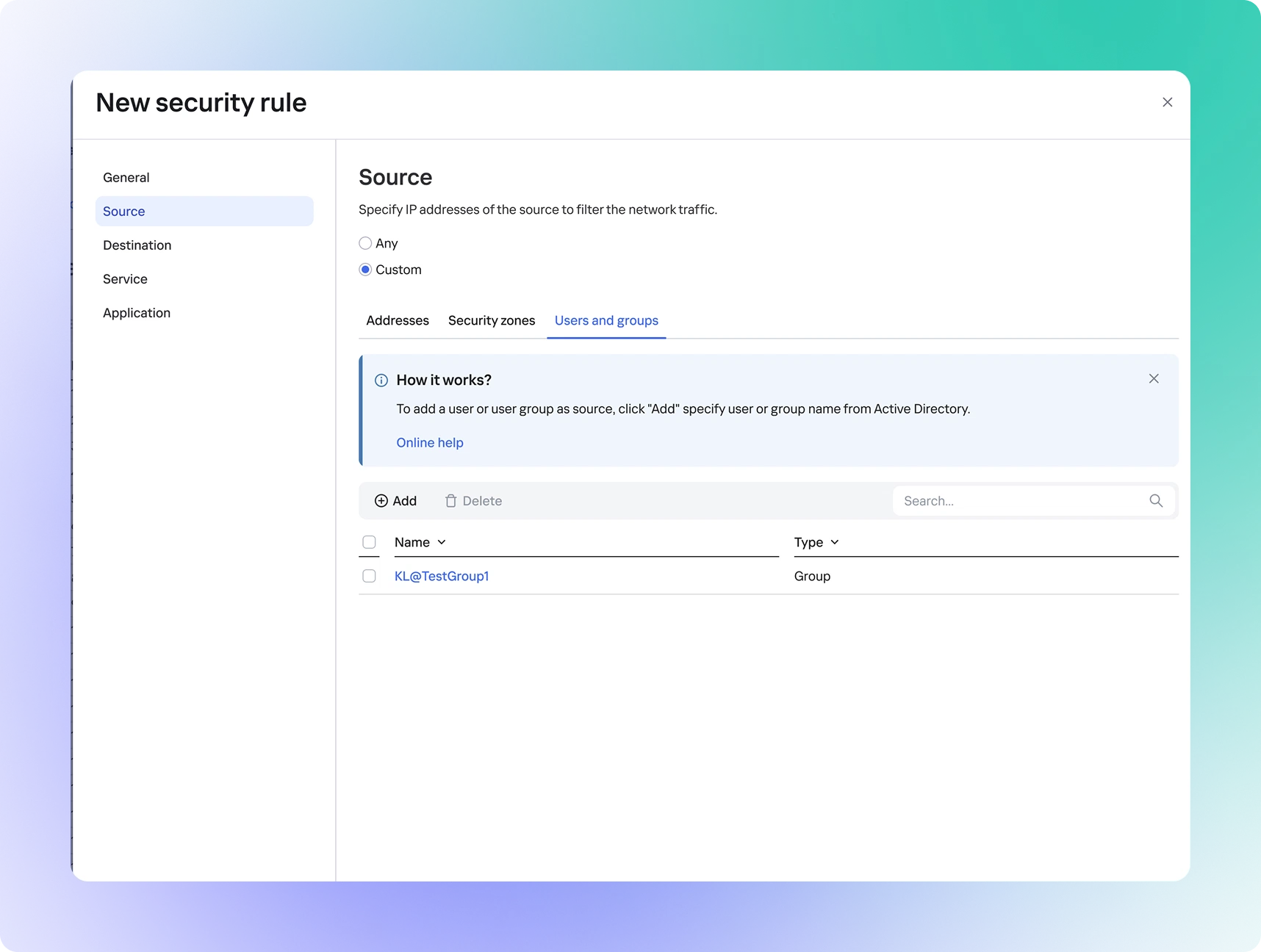
Task: Click the plus icon on Add
Action: 381,501
